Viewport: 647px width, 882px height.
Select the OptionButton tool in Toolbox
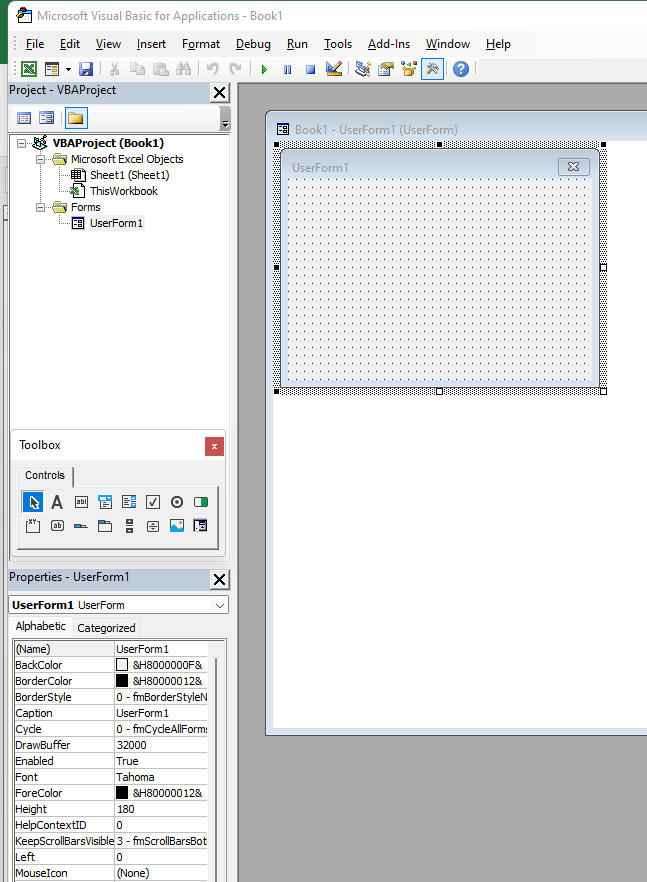[x=177, y=502]
